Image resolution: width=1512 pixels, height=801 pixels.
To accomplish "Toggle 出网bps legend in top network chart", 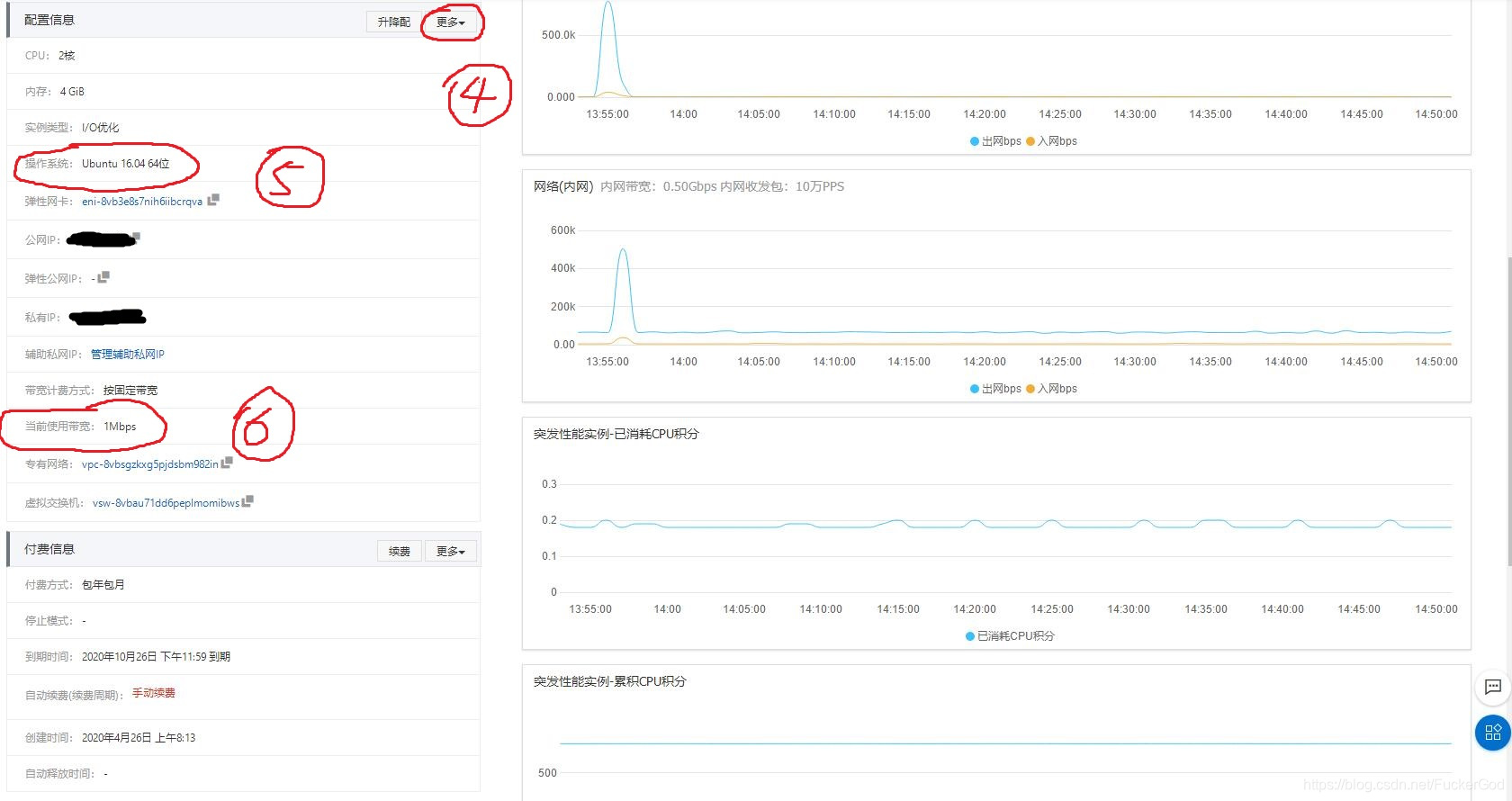I will 995,141.
